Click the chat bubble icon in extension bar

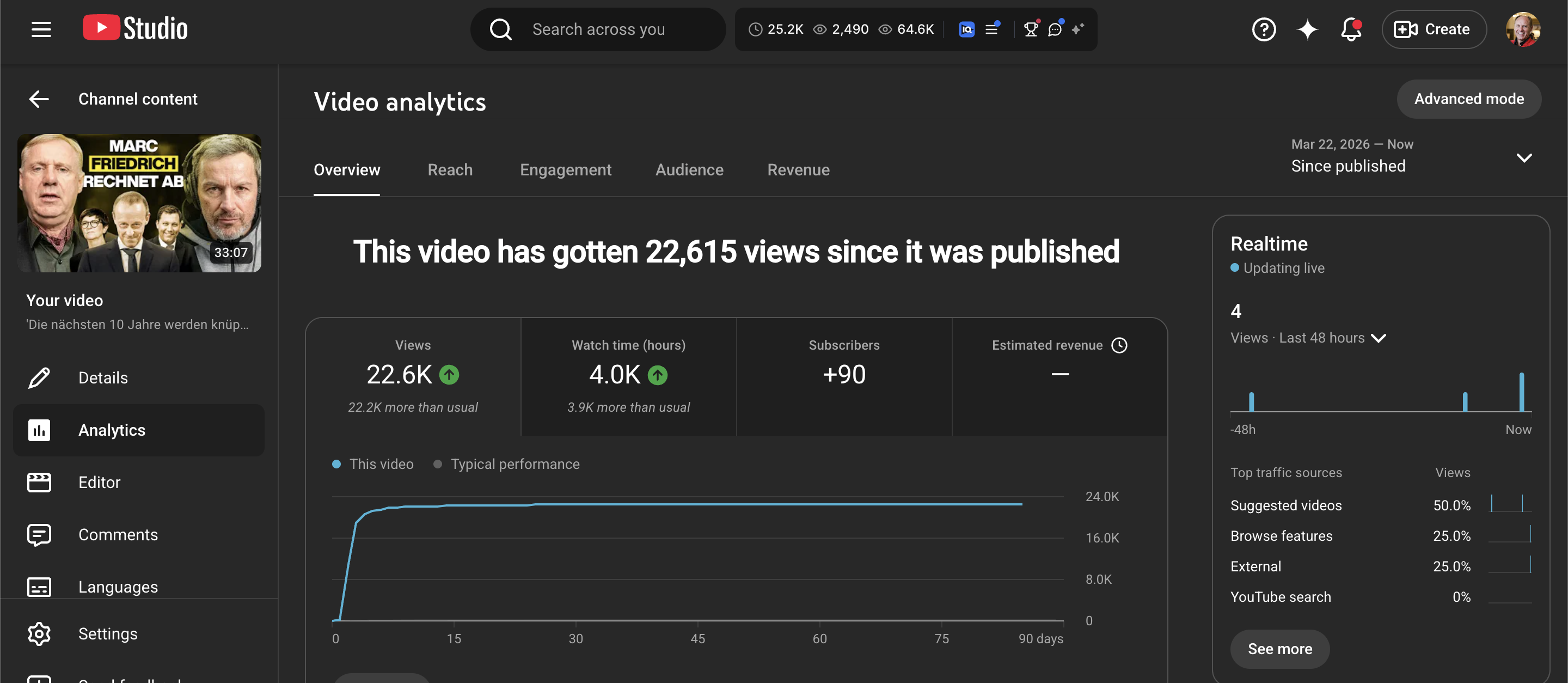click(1056, 29)
